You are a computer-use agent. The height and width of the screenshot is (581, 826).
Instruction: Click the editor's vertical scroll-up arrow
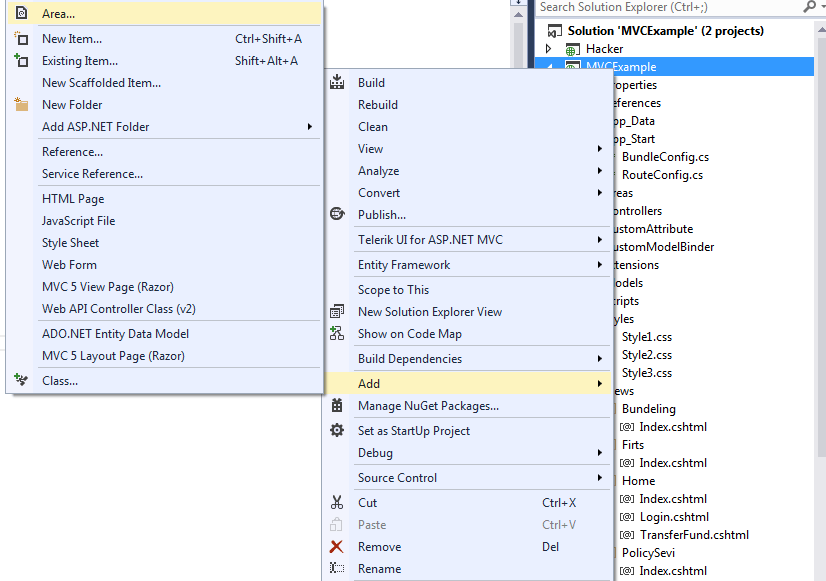click(518, 15)
